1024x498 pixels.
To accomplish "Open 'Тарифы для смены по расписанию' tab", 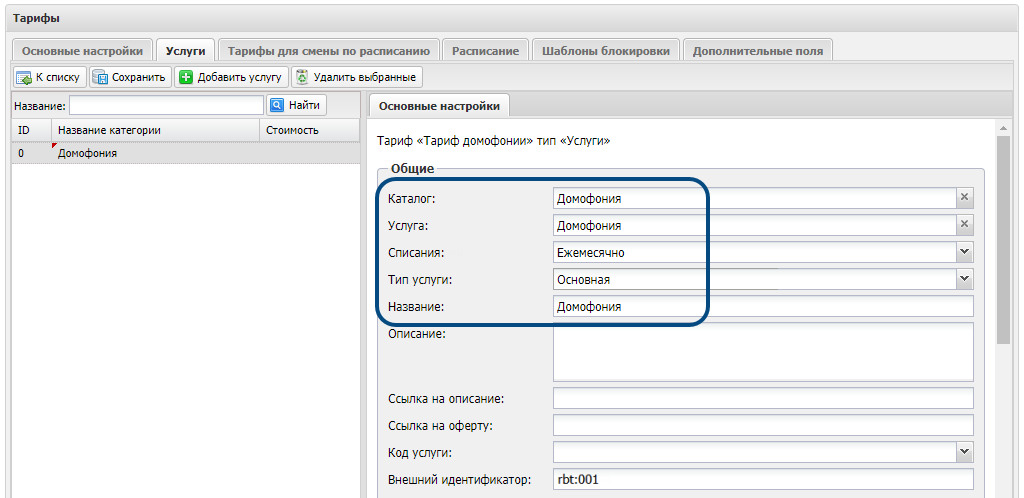I will coord(329,50).
